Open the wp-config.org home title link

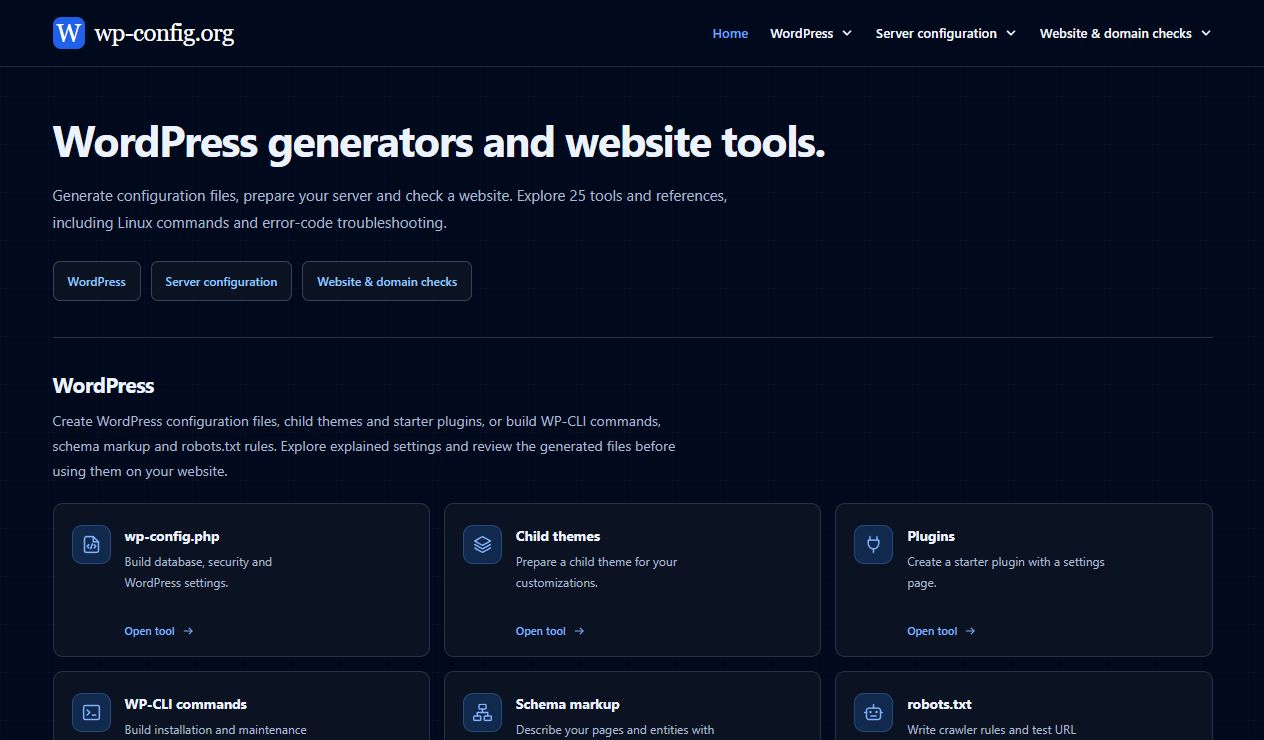pos(164,33)
